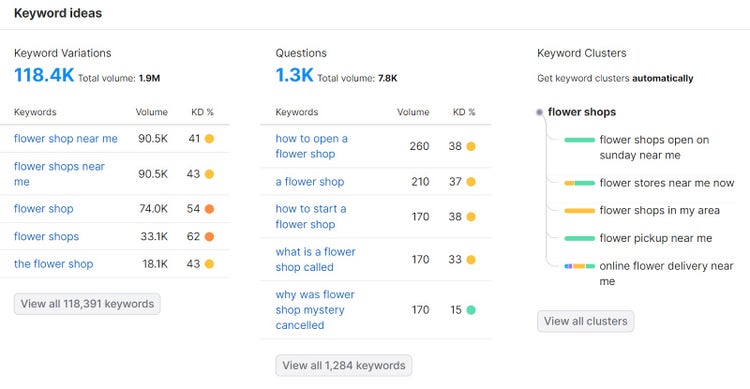Select the 'flower shops' cluster root node
This screenshot has width=750, height=389.
point(582,112)
